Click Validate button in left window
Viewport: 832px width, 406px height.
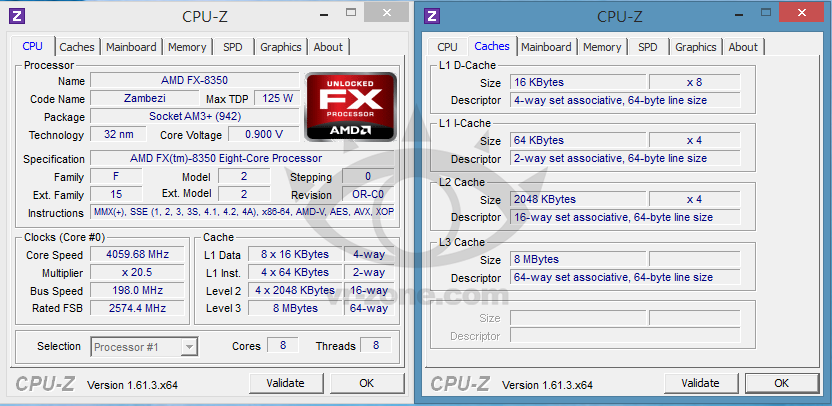click(x=285, y=383)
